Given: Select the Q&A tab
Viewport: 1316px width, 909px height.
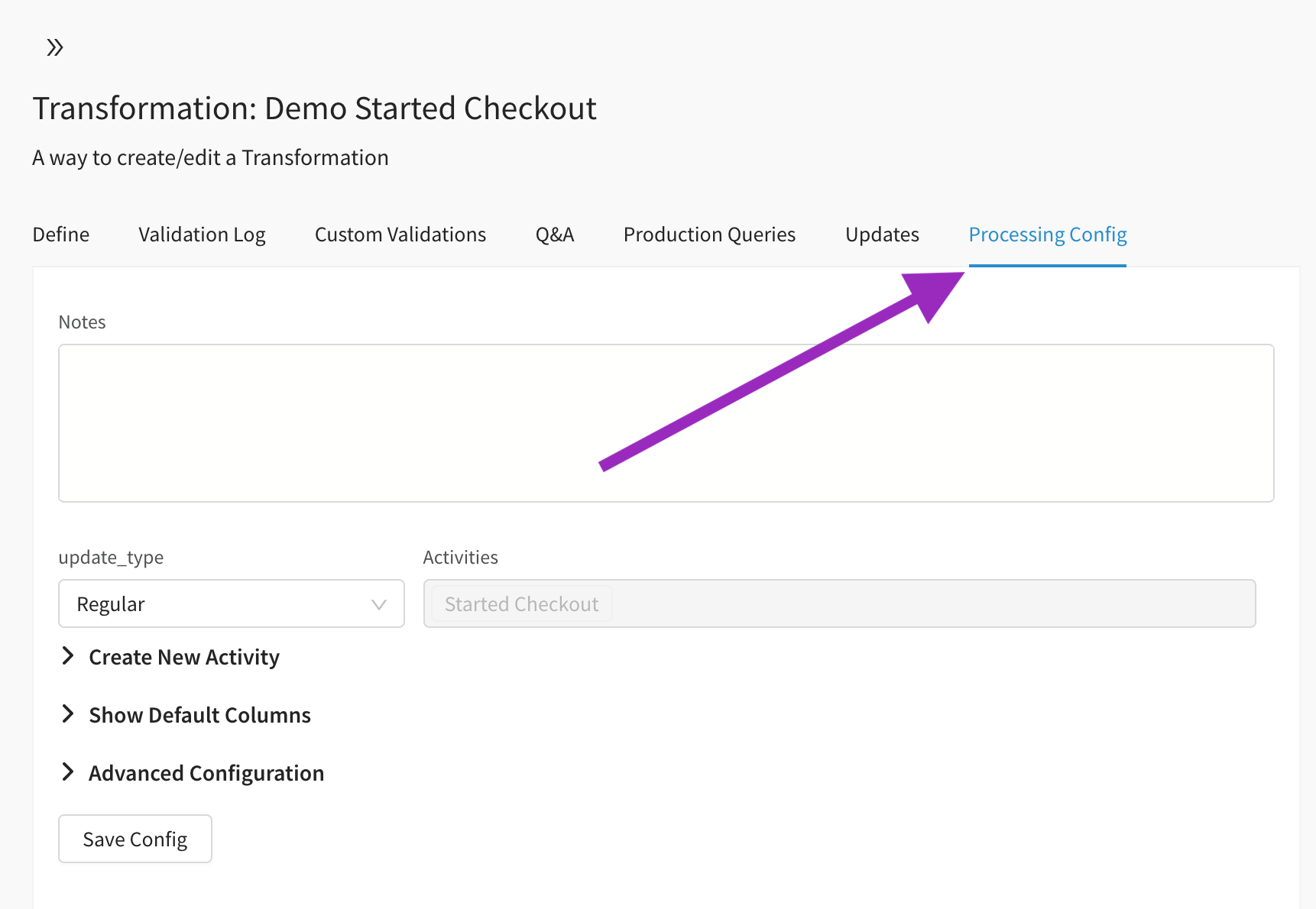Looking at the screenshot, I should (x=555, y=235).
